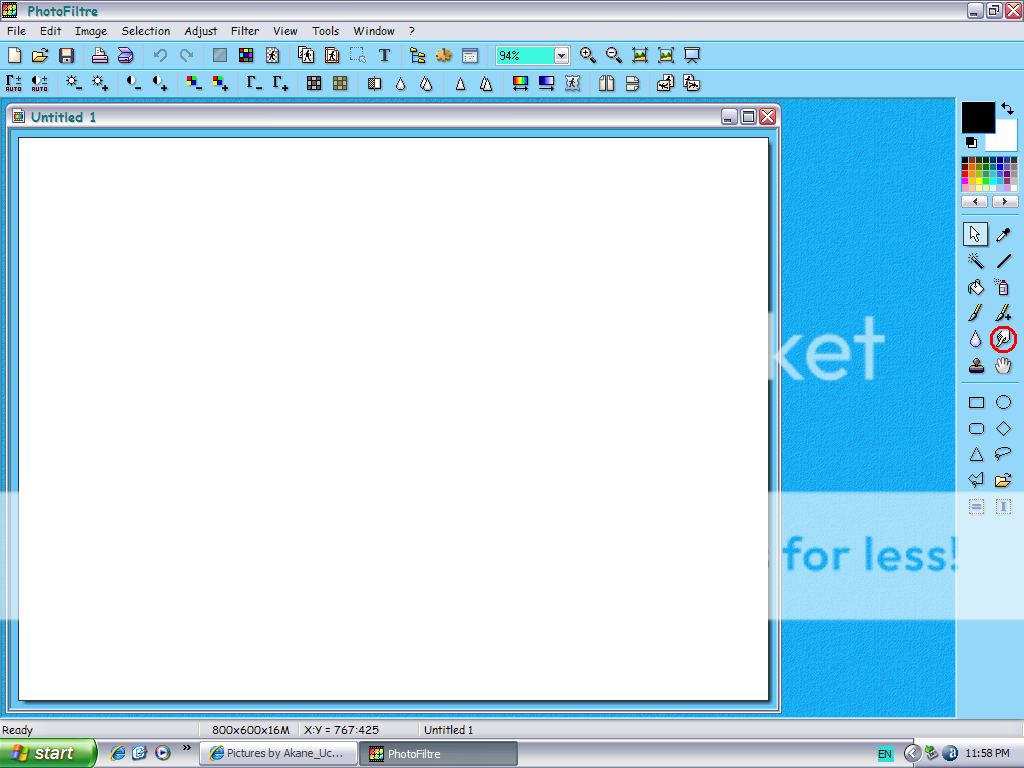Screen dimensions: 1024x768
Task: Select the Clone Stamp tool
Action: coord(976,366)
